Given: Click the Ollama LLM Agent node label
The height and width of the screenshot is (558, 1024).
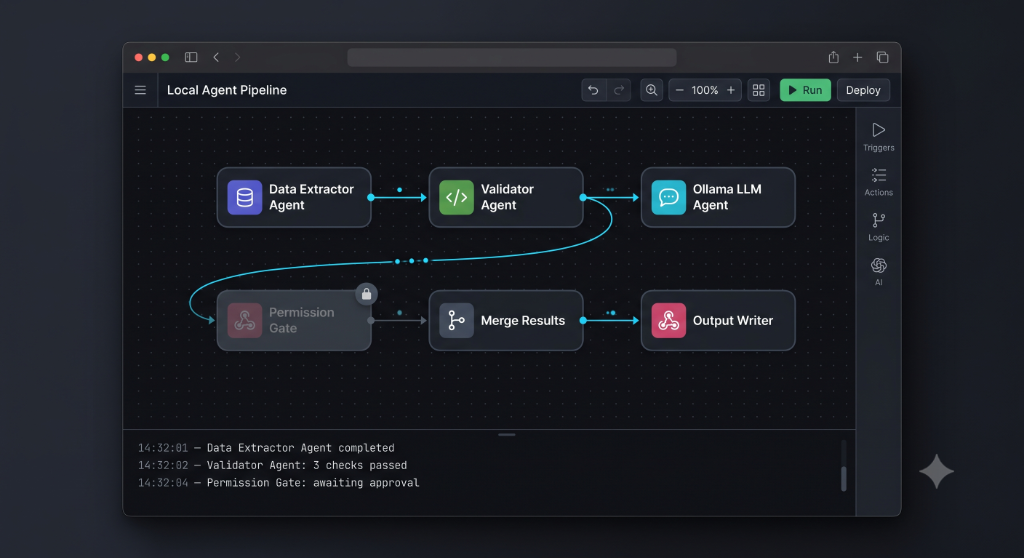Looking at the screenshot, I should [x=726, y=197].
